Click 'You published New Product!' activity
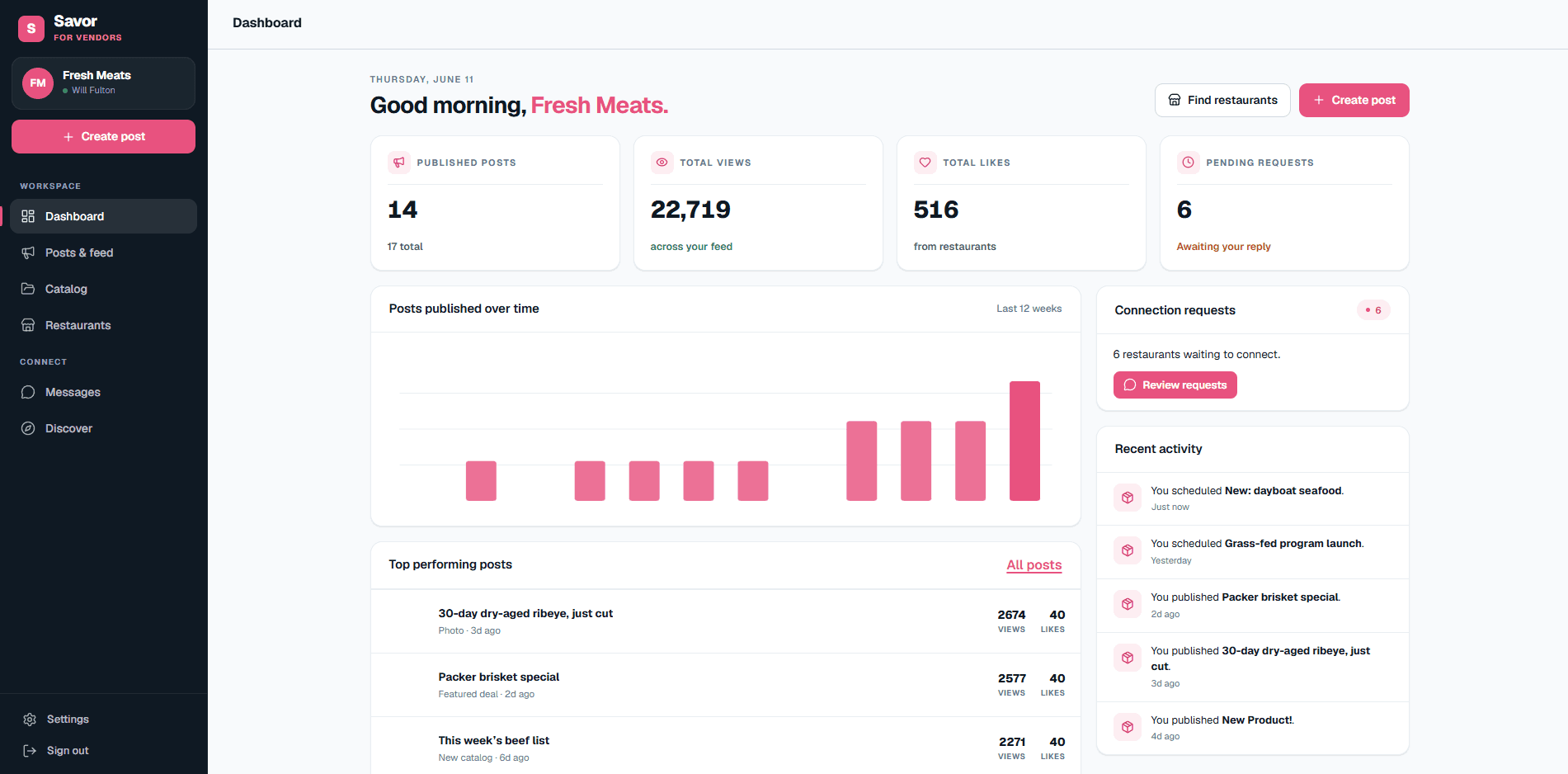The width and height of the screenshot is (1568, 774). tap(1253, 728)
